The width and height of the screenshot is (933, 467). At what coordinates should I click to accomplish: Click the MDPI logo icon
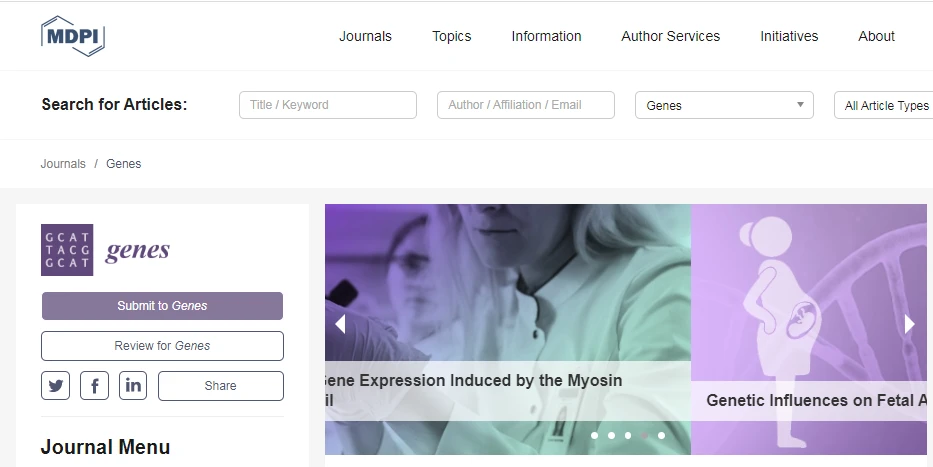(x=73, y=36)
